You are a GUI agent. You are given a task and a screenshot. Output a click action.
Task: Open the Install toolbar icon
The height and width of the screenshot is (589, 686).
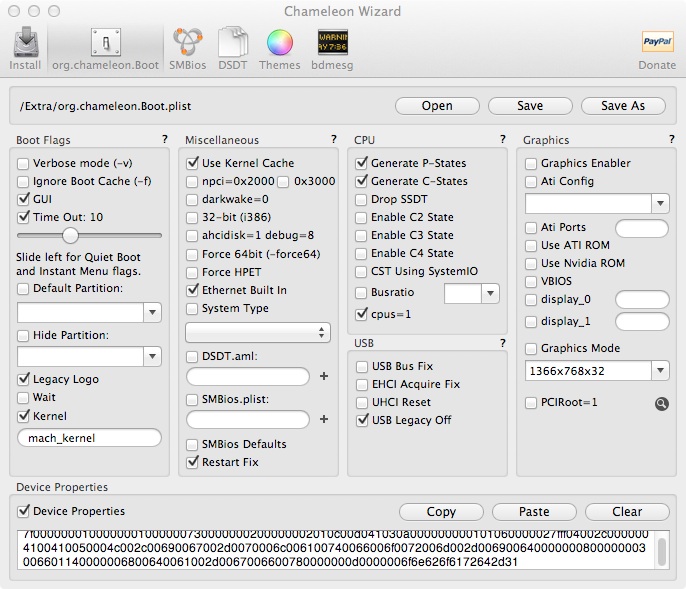[x=26, y=42]
